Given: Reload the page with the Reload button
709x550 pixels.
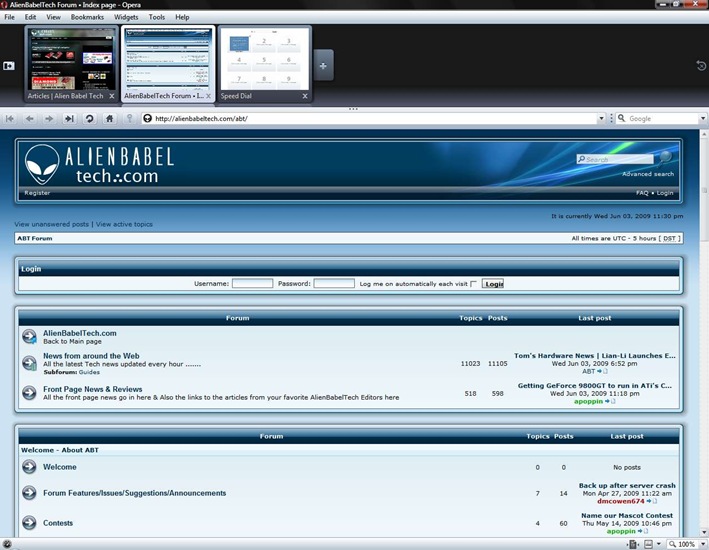Looking at the screenshot, I should (x=90, y=119).
